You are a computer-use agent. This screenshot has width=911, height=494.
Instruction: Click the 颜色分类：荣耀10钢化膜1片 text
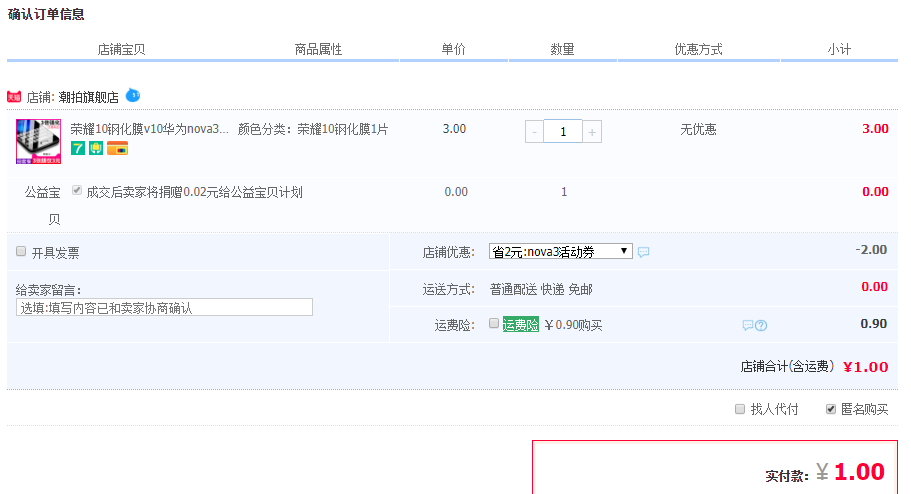click(313, 129)
